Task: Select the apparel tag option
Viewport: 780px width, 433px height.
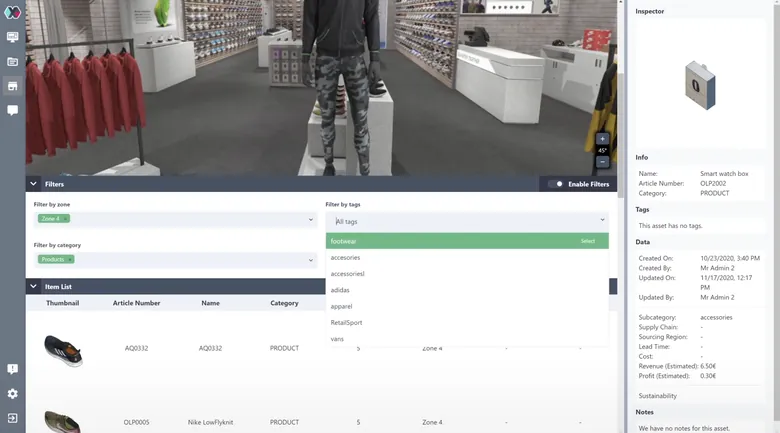Action: click(x=467, y=306)
